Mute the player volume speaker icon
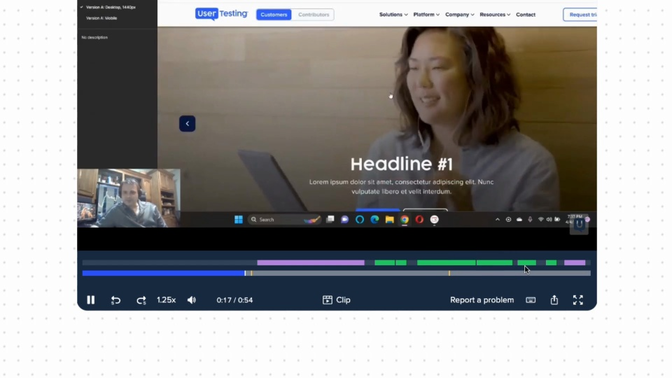Image resolution: width=672 pixels, height=378 pixels. (192, 300)
